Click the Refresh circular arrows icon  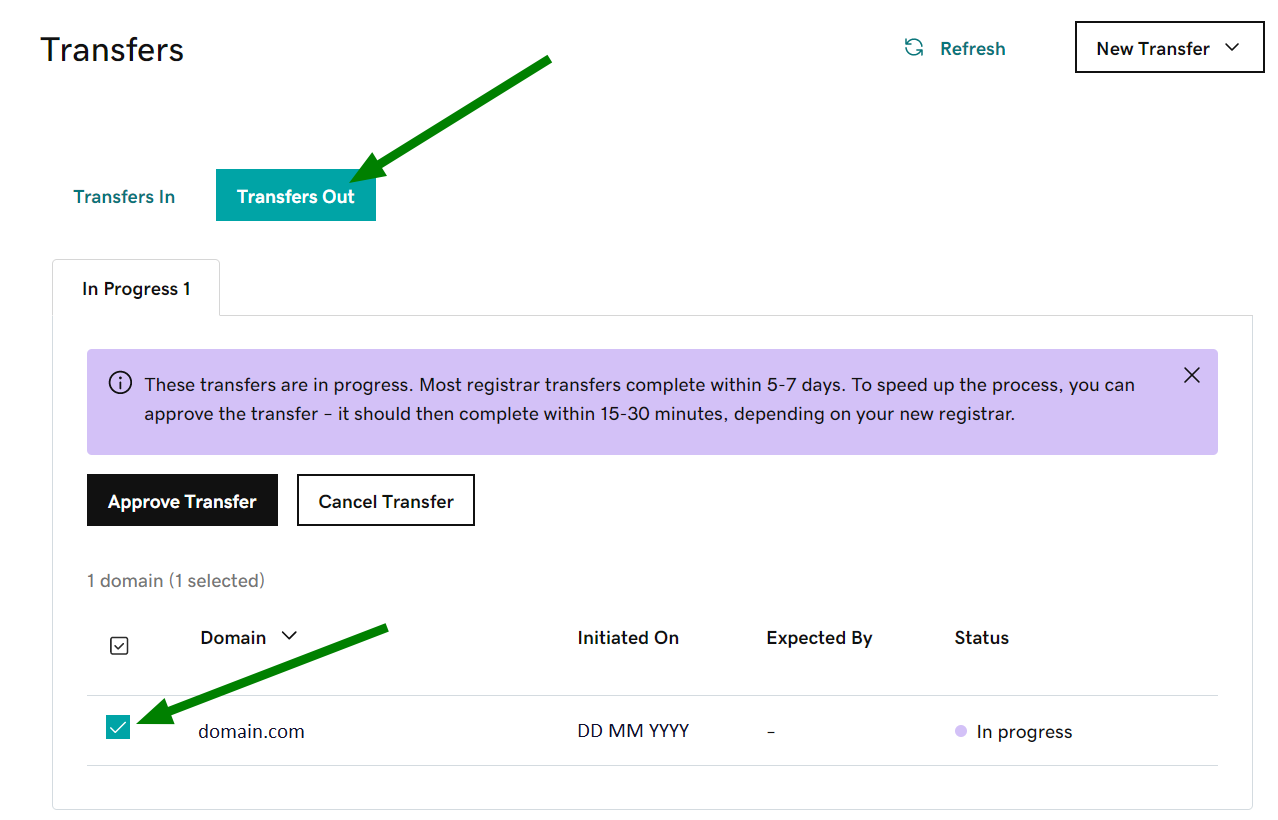click(x=914, y=48)
